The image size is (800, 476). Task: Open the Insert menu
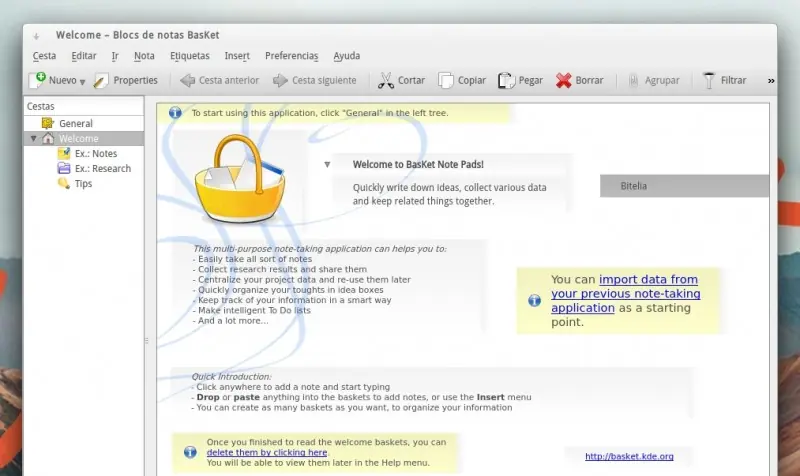(x=237, y=56)
